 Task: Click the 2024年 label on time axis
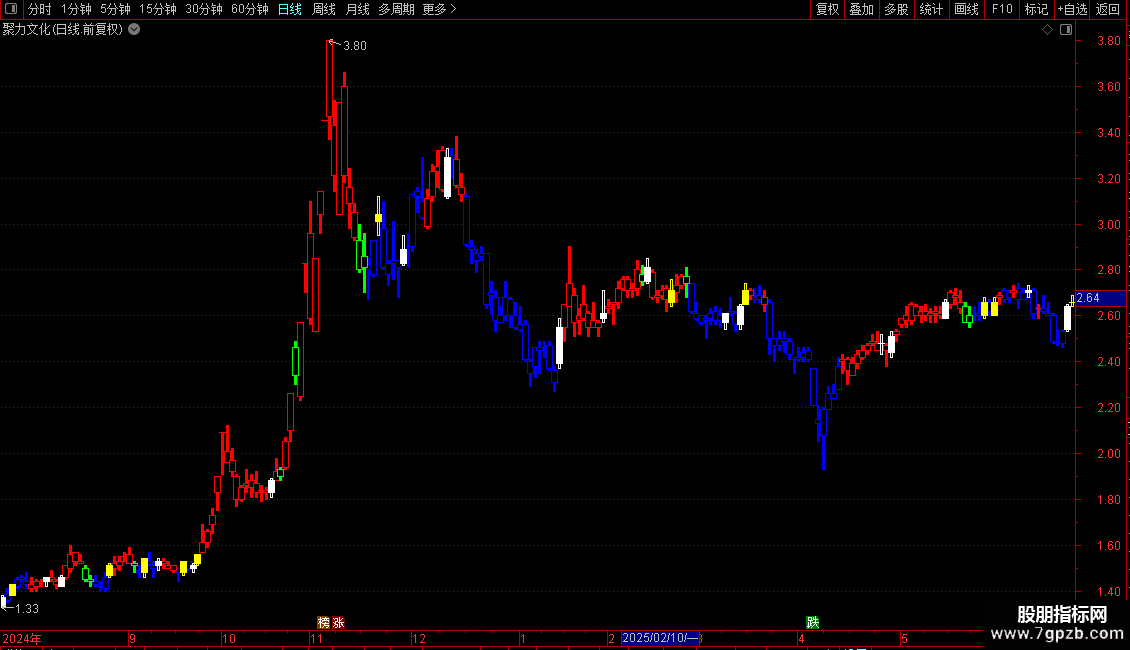[x=22, y=638]
